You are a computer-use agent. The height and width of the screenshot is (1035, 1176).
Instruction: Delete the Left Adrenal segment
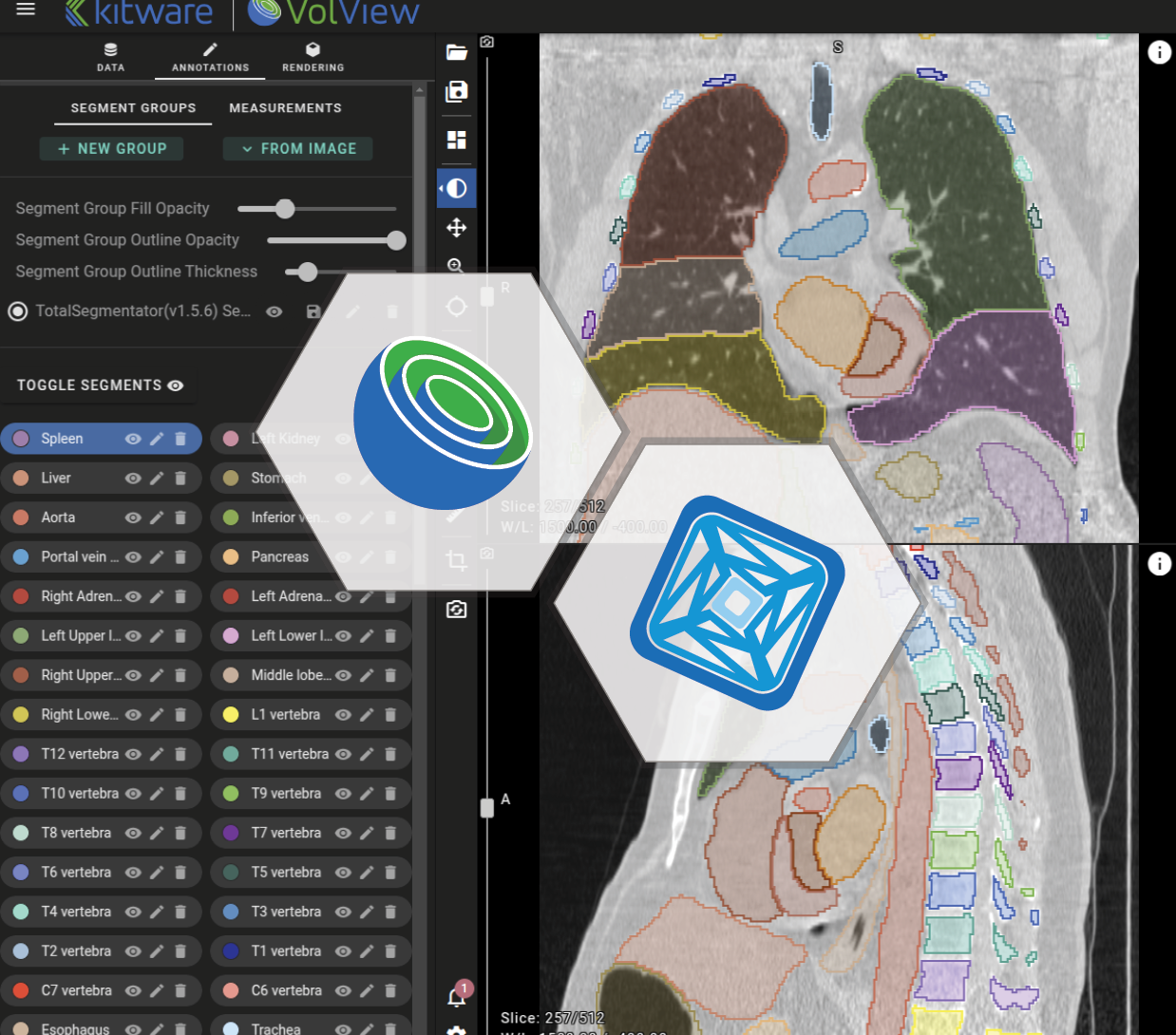[390, 596]
